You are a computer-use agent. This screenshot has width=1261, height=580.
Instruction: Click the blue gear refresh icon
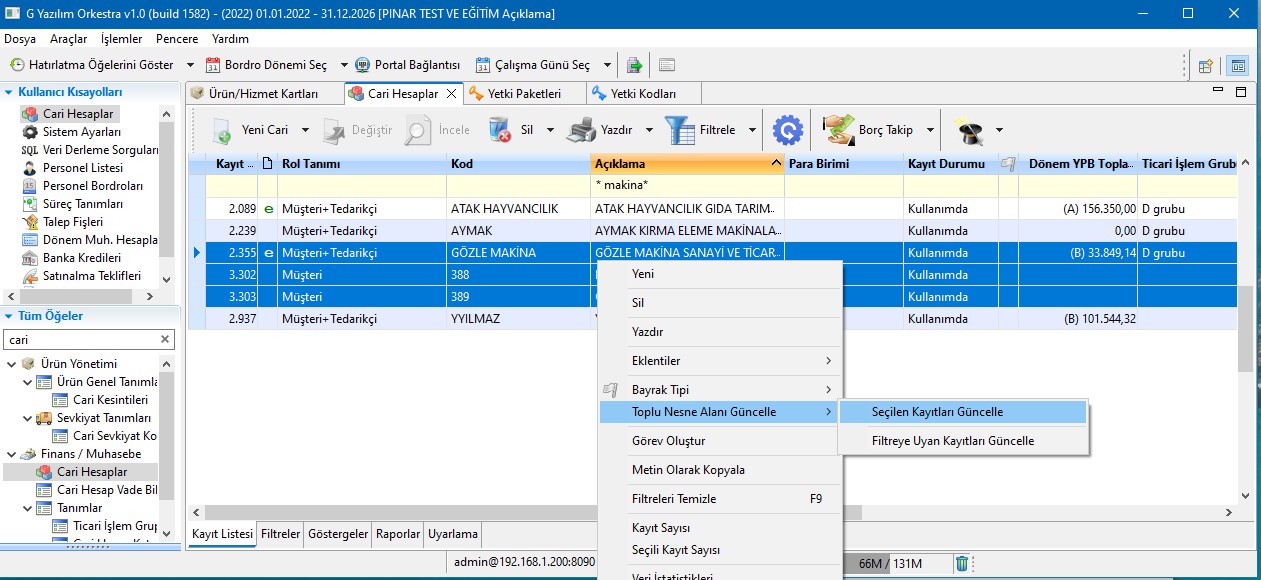(x=788, y=131)
